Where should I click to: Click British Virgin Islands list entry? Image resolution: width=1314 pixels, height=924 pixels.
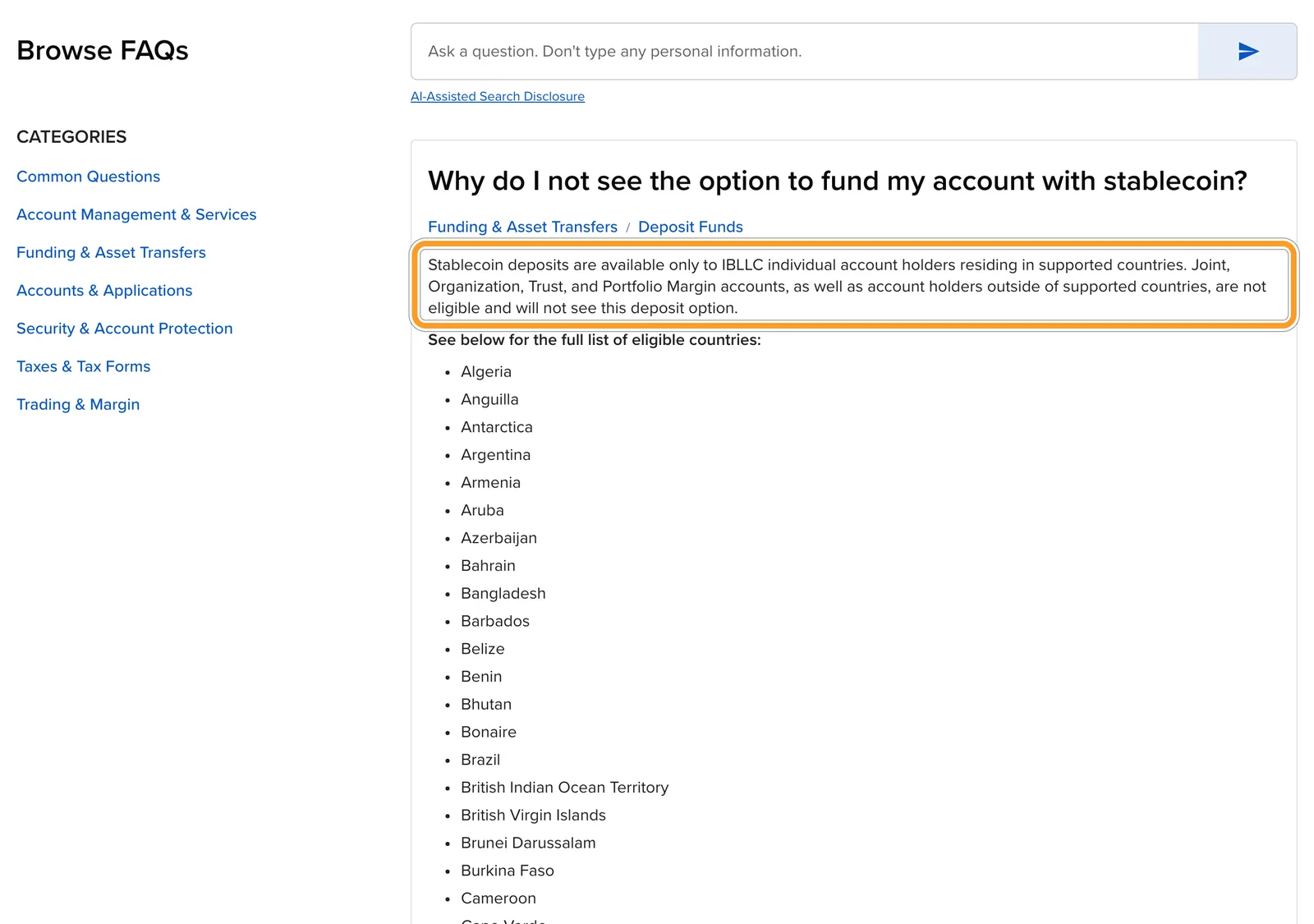coord(533,815)
